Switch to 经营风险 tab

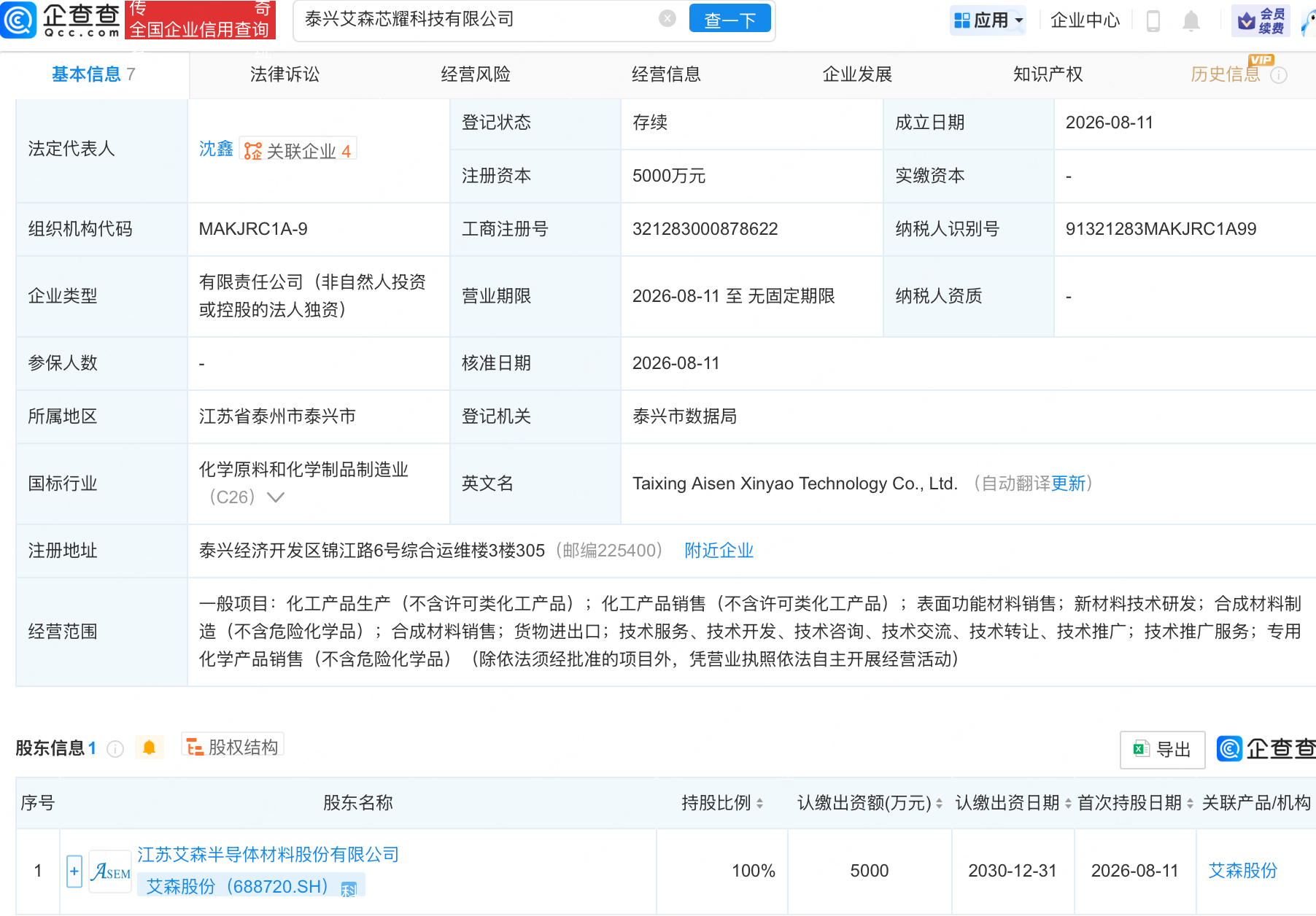click(476, 74)
